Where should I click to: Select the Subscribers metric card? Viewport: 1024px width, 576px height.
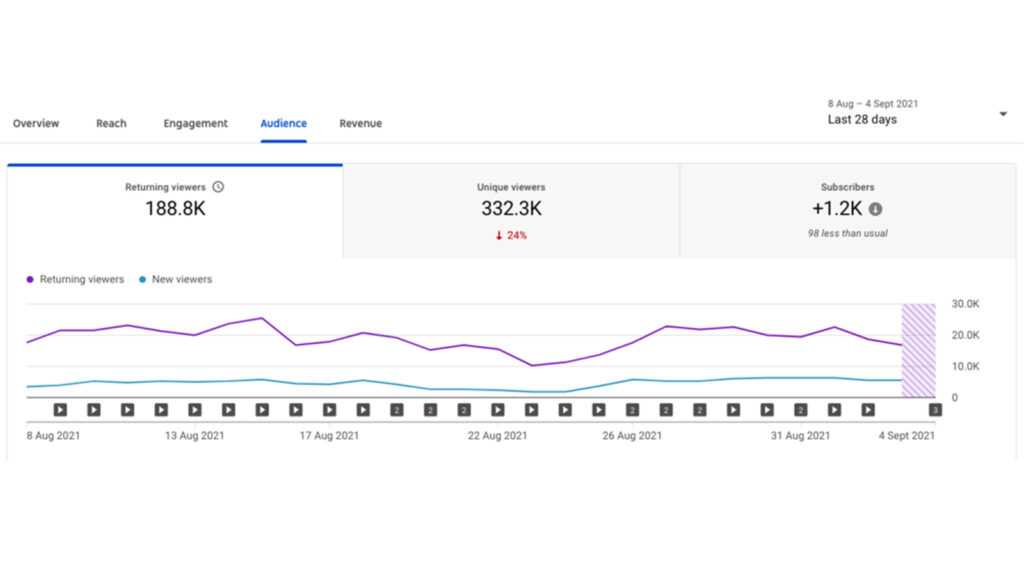(847, 210)
